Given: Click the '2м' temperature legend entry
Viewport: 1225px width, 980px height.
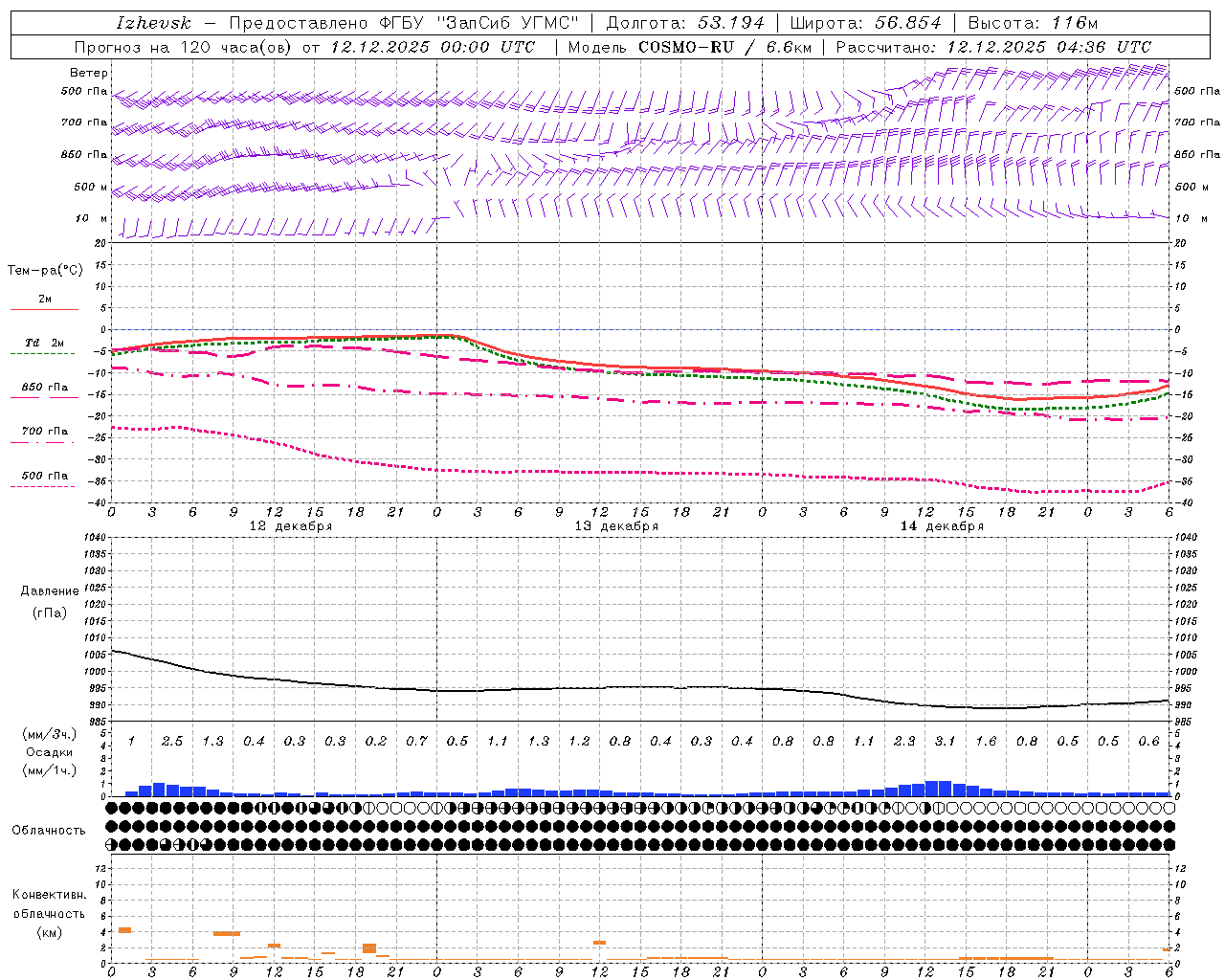Looking at the screenshot, I should 45,299.
